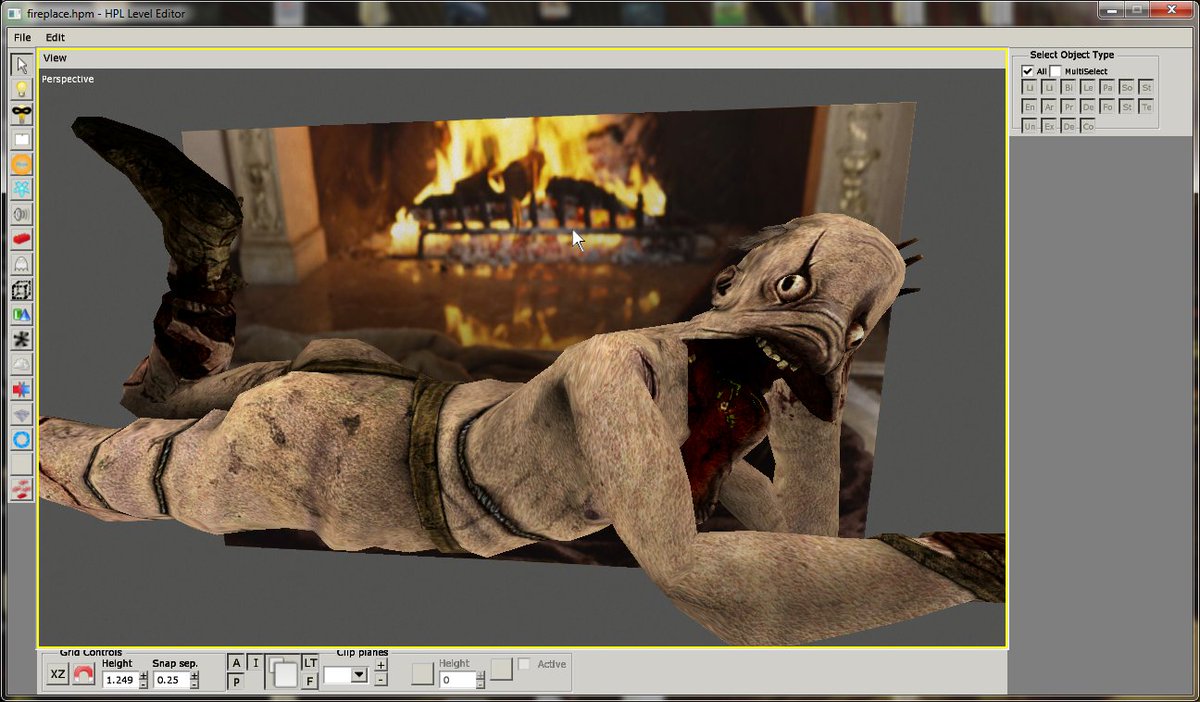Toggle the Ar object type filter
Image resolution: width=1200 pixels, height=702 pixels.
click(x=1049, y=107)
